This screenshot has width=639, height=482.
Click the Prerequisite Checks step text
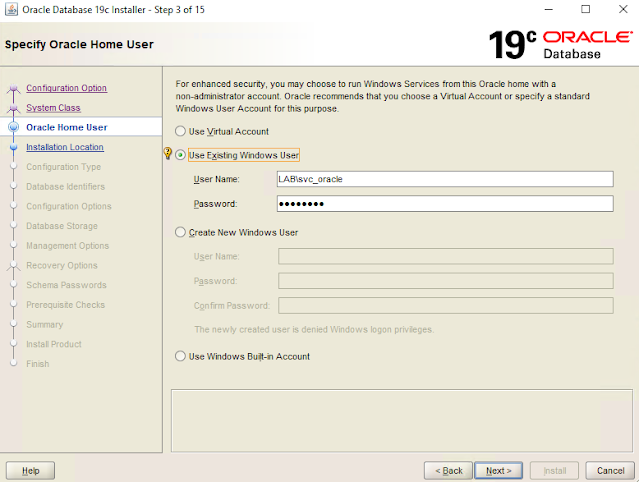(x=66, y=305)
